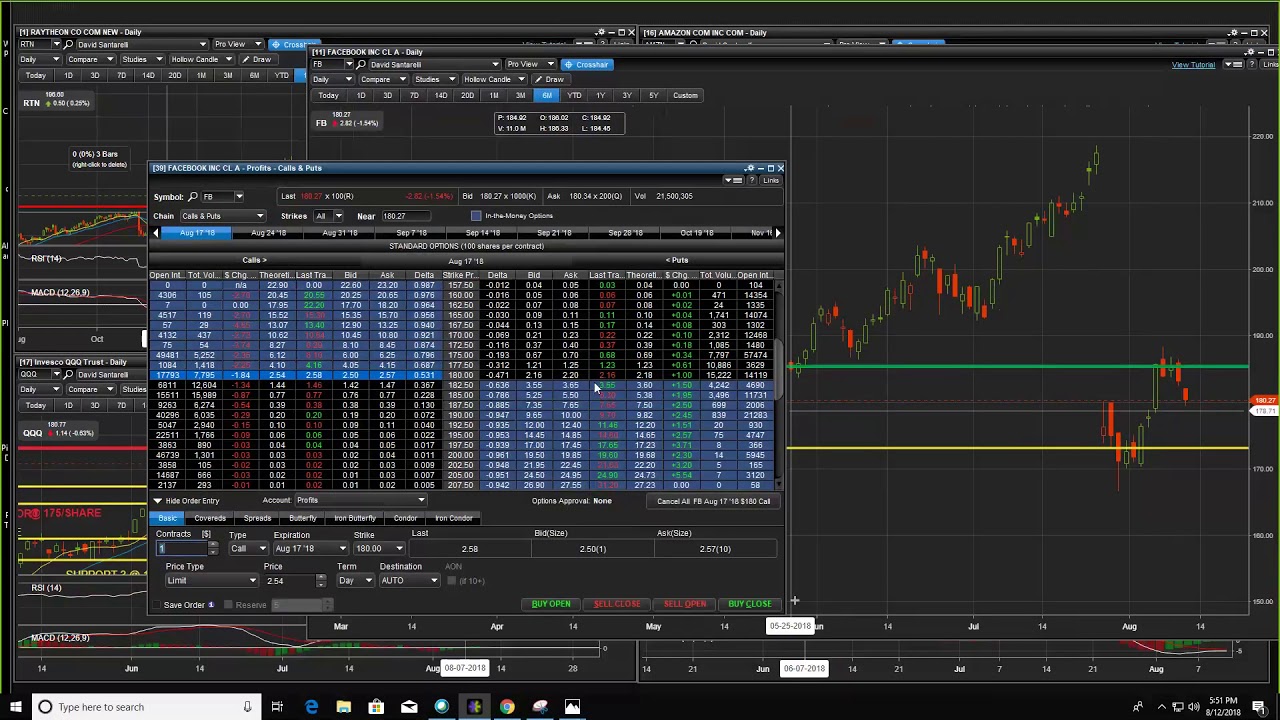Open the Links button in options window

pyautogui.click(x=770, y=180)
